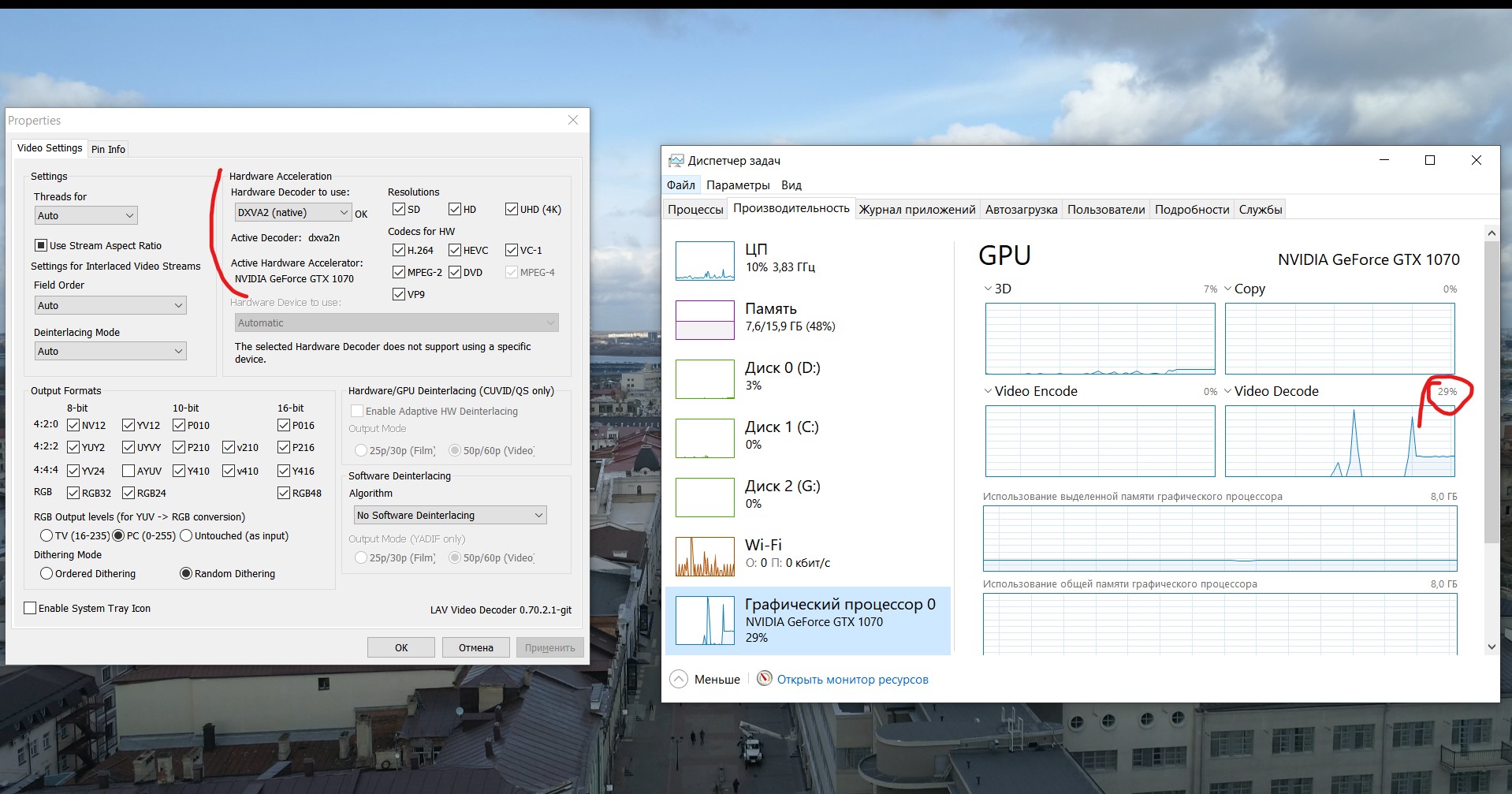Open Диск 1 (C:) performance entry
1512x794 pixels.
[808, 438]
